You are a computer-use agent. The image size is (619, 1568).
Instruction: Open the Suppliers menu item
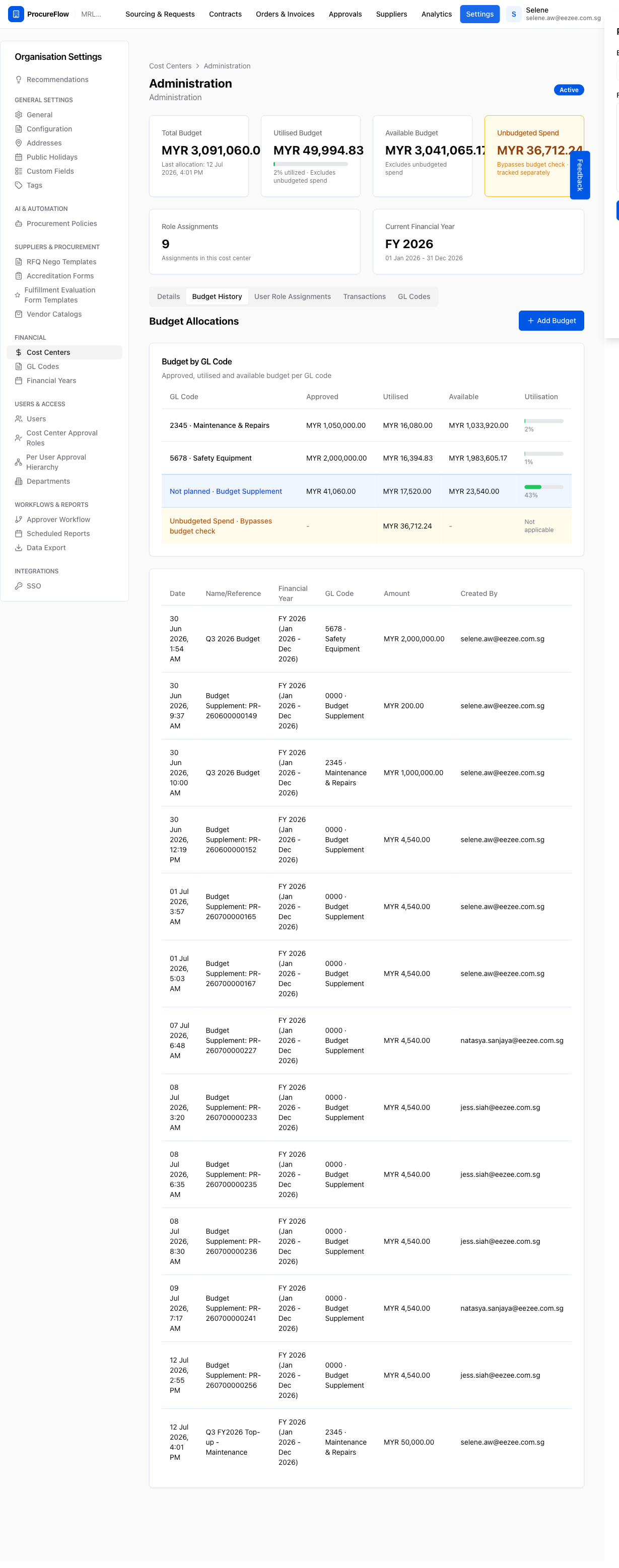pos(391,14)
